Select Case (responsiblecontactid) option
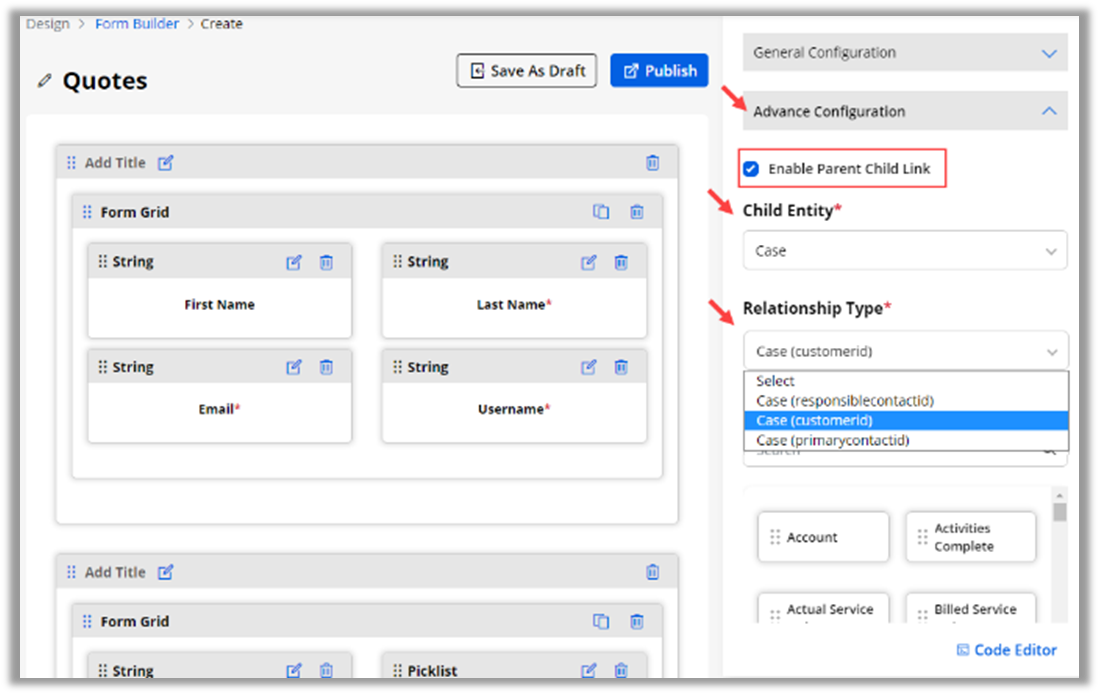 [845, 401]
